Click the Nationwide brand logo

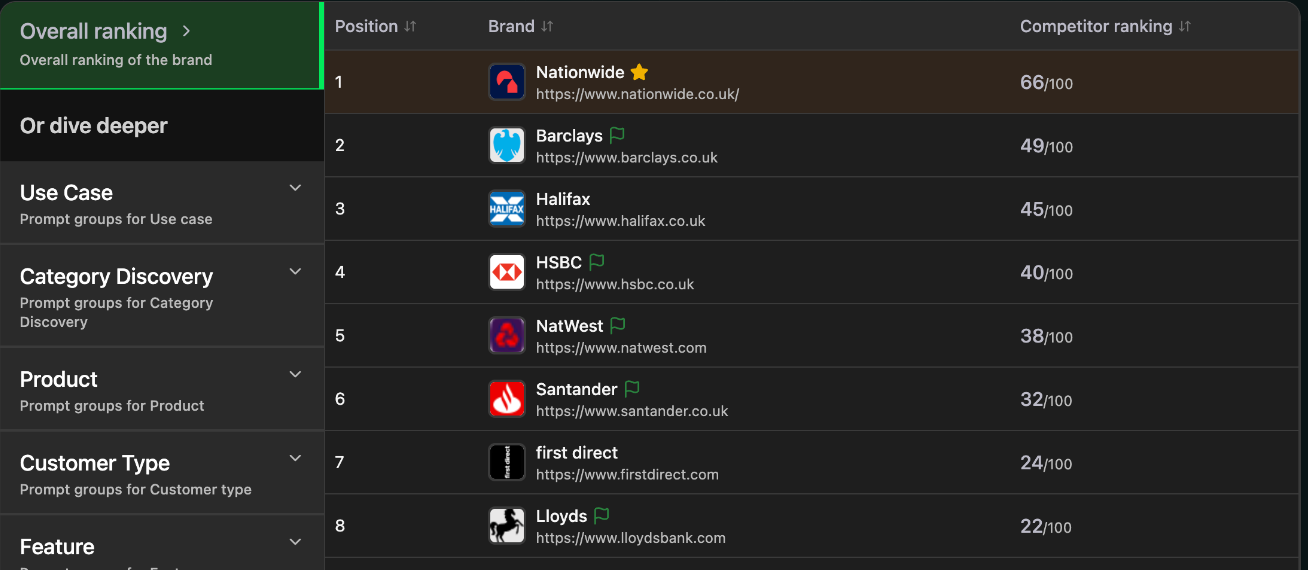(x=507, y=82)
